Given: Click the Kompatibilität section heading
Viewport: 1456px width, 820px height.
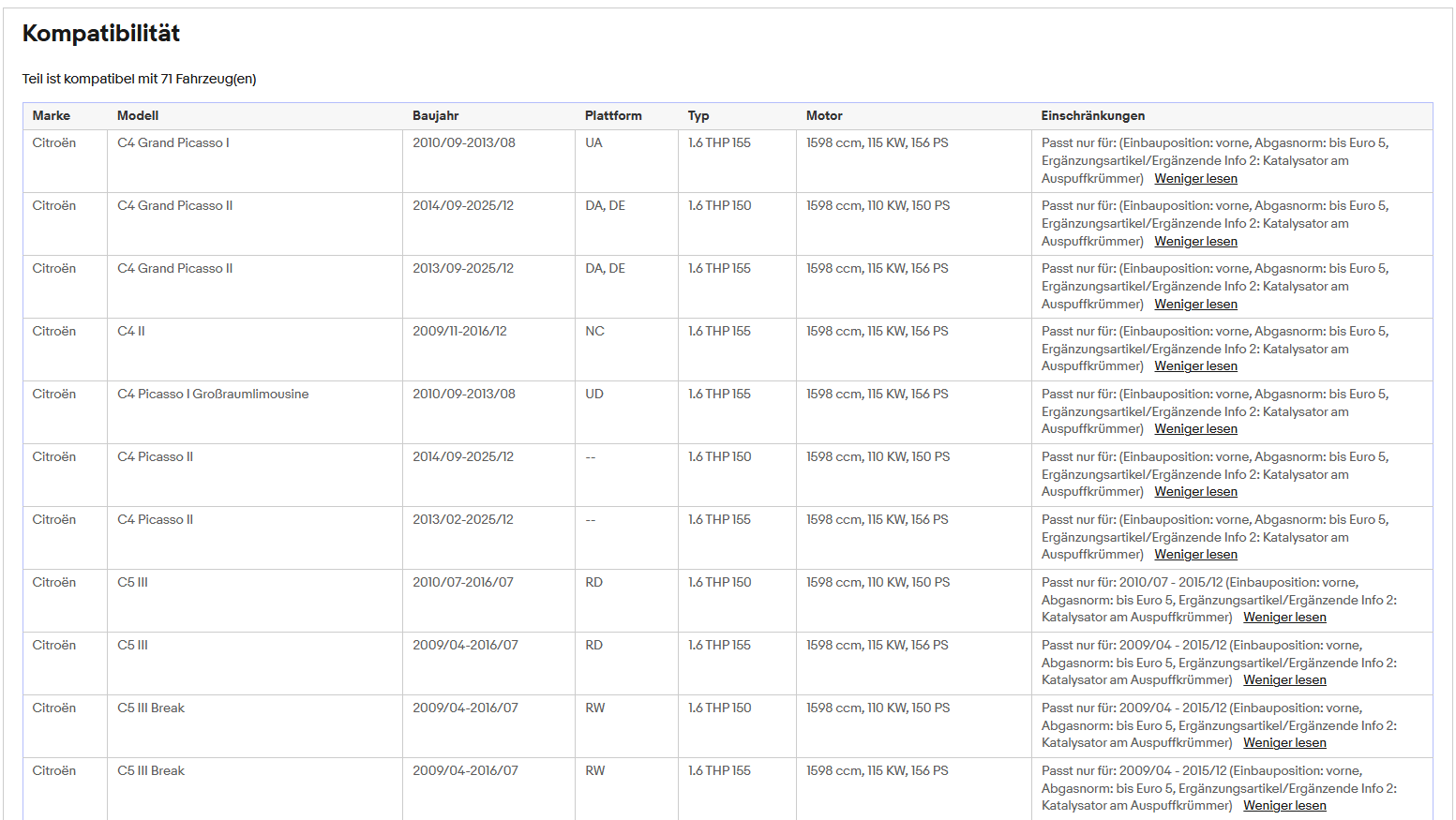Looking at the screenshot, I should click(x=101, y=34).
